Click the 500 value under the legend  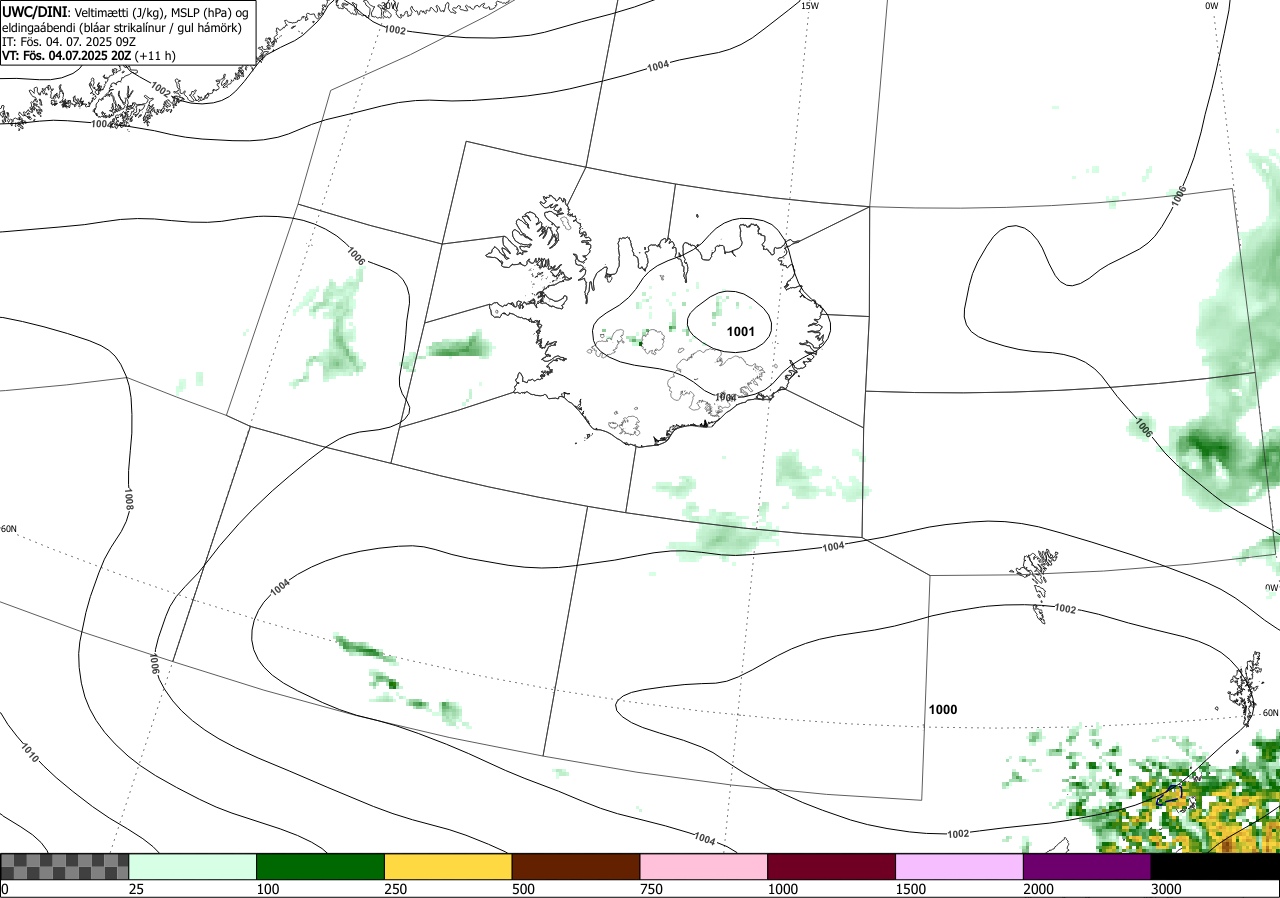524,889
